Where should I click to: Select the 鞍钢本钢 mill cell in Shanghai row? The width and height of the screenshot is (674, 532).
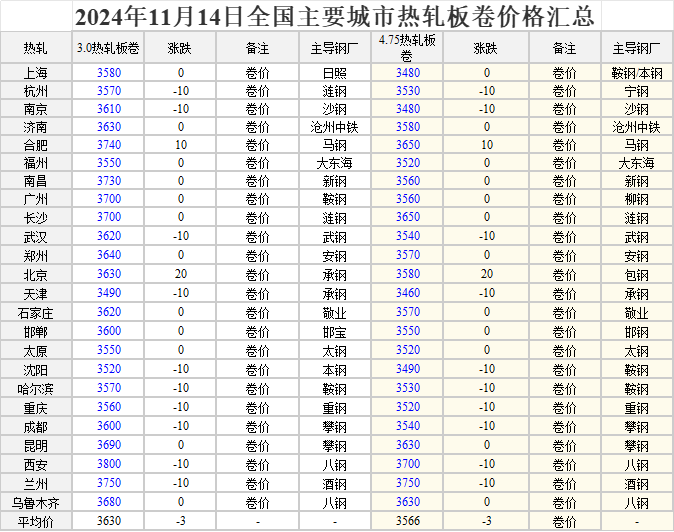point(636,73)
